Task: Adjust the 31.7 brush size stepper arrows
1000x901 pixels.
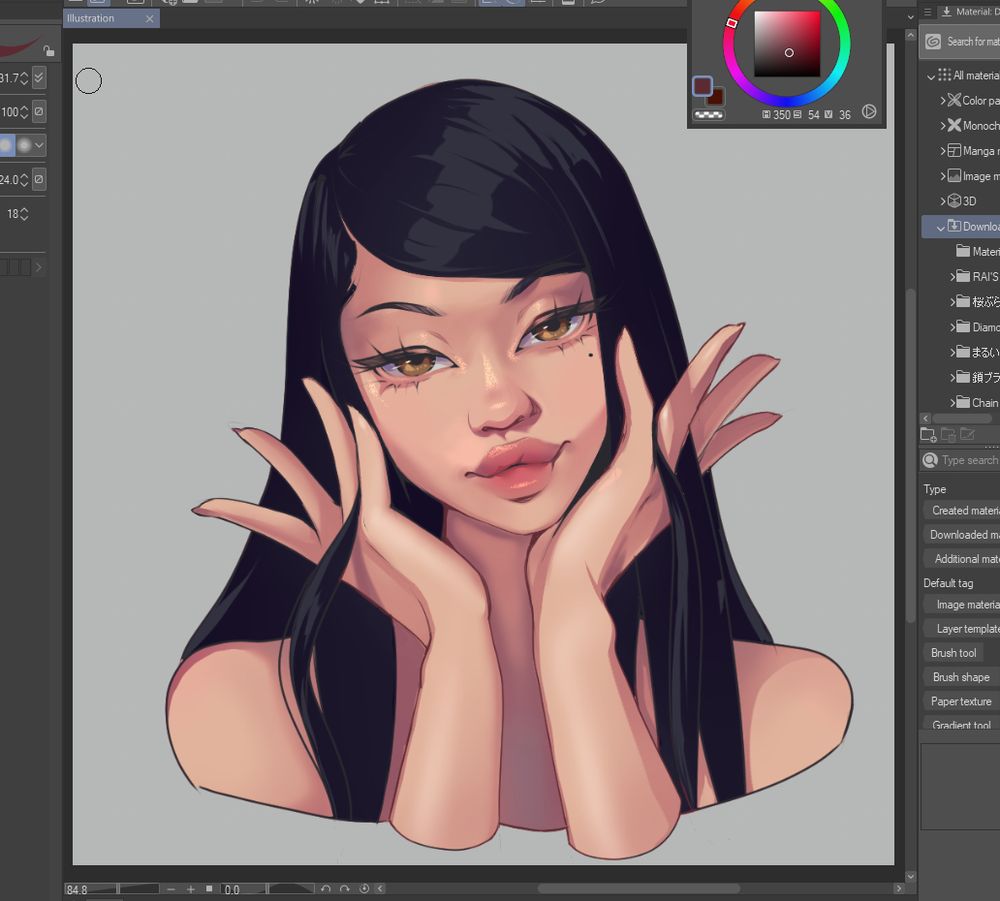Action: [24, 78]
